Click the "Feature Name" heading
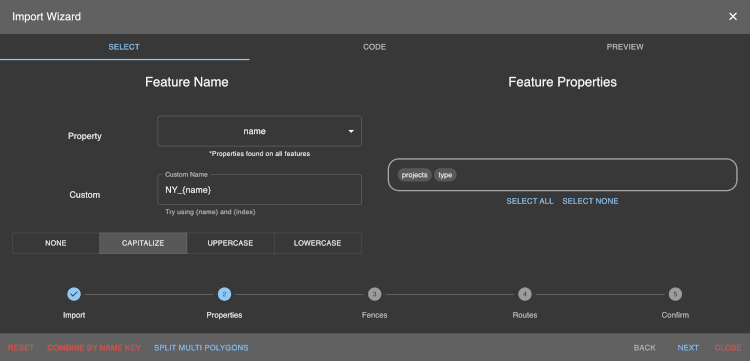Image resolution: width=750 pixels, height=361 pixels. click(187, 82)
